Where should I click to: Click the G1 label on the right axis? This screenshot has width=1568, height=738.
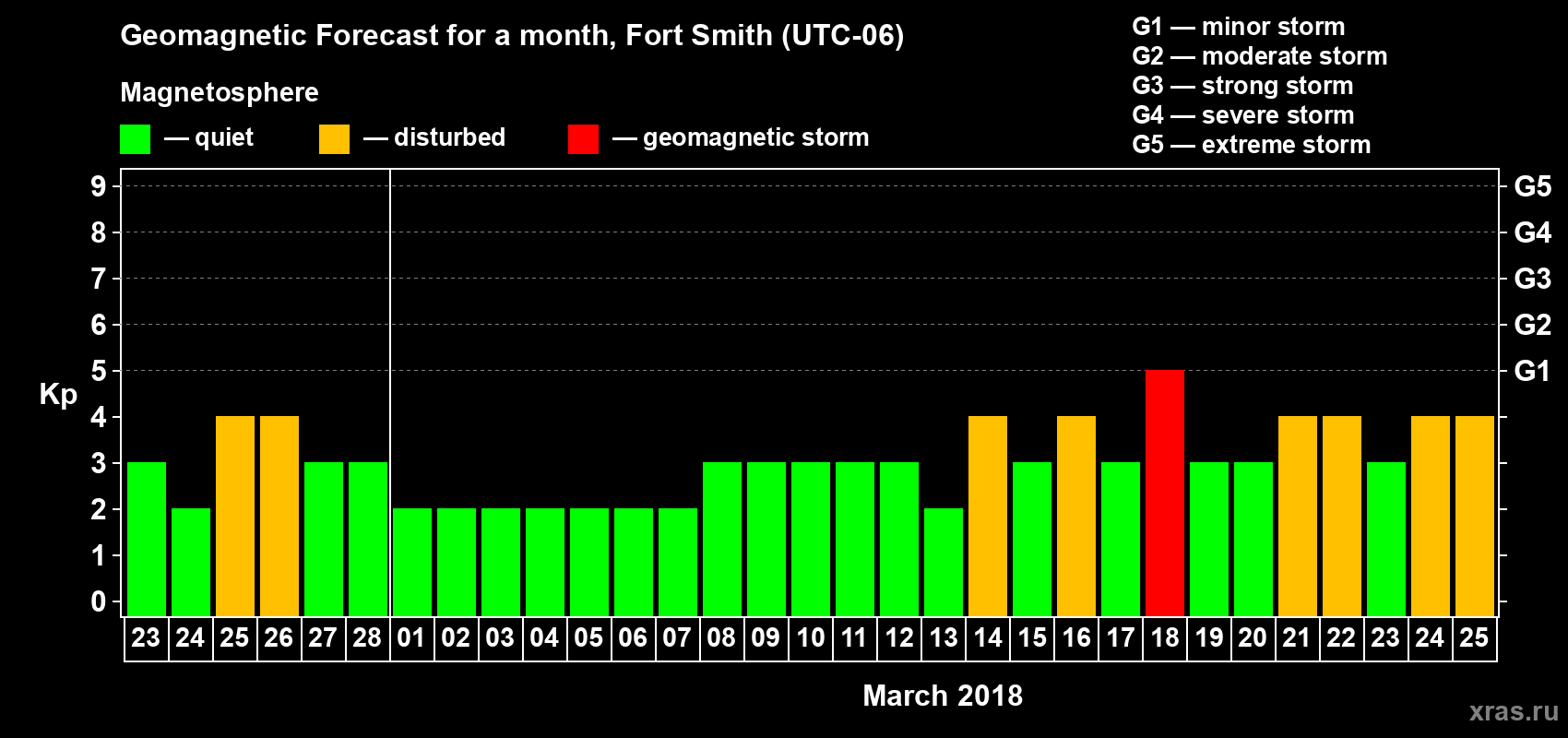pos(1532,371)
